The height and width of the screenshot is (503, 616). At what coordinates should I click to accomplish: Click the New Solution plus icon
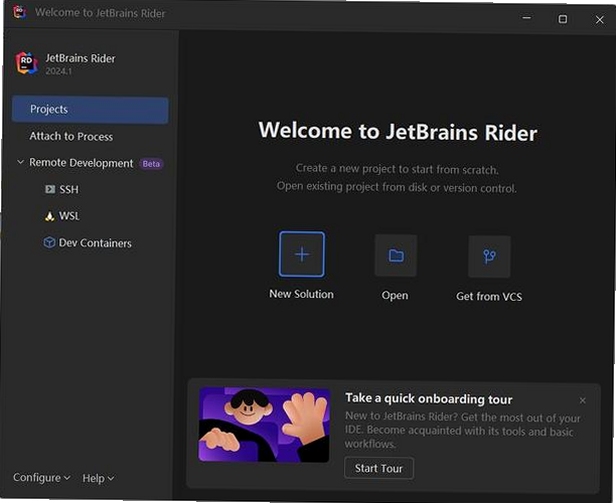302,254
